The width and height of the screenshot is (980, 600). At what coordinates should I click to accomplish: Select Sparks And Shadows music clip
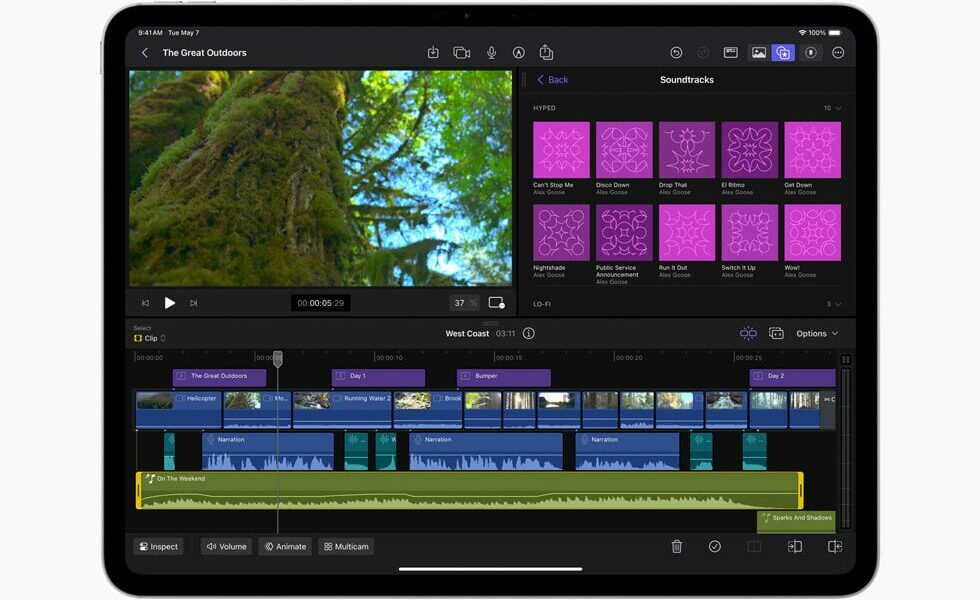796,522
